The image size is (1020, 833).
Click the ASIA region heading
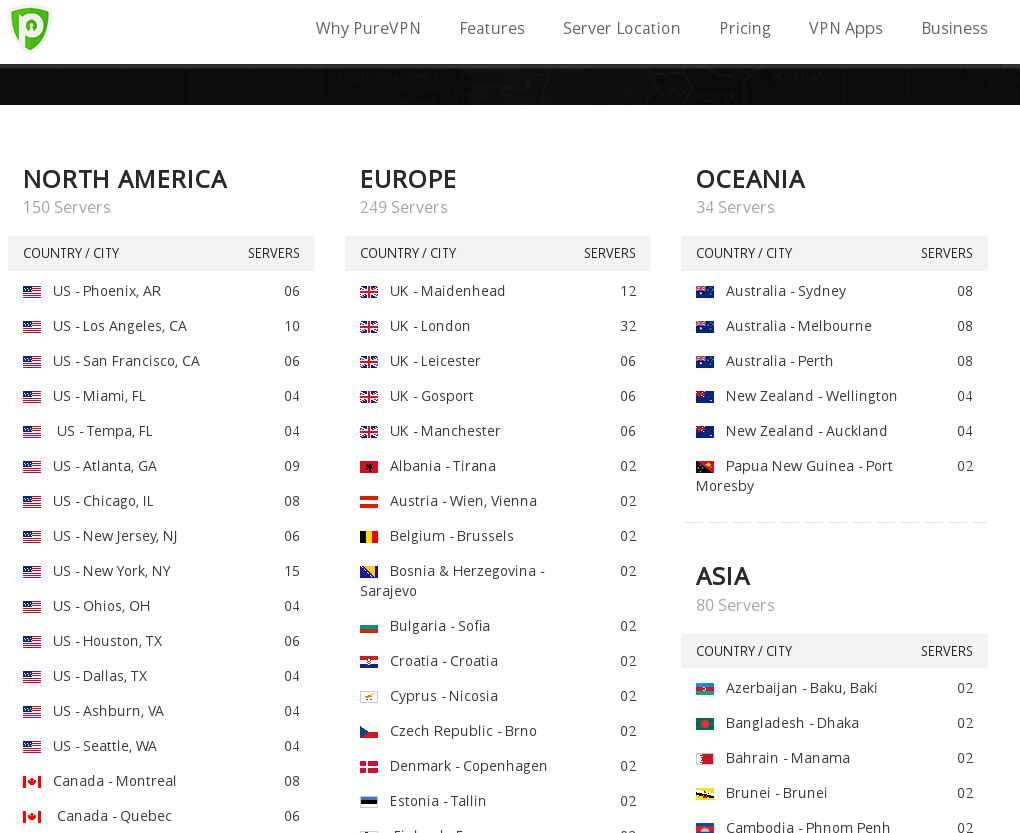click(x=723, y=577)
